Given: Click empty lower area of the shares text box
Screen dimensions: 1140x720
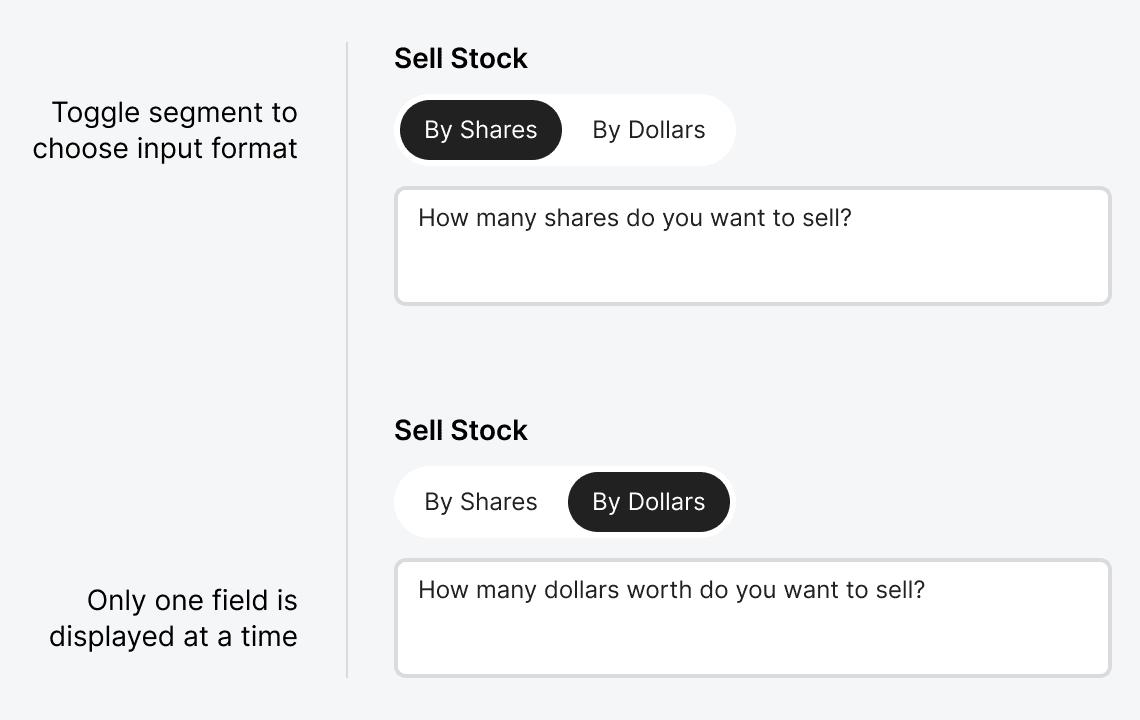Looking at the screenshot, I should (x=752, y=273).
